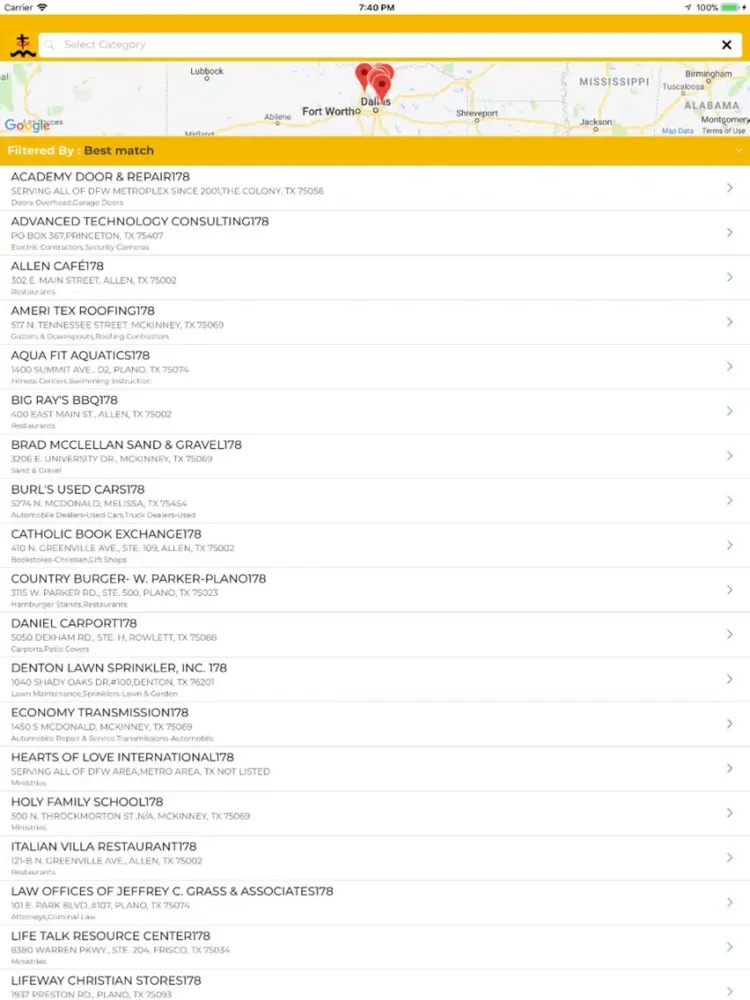Screen dimensions: 750x1000
Task: Open Burl's Used Cars chevron arrow
Action: pos(730,500)
